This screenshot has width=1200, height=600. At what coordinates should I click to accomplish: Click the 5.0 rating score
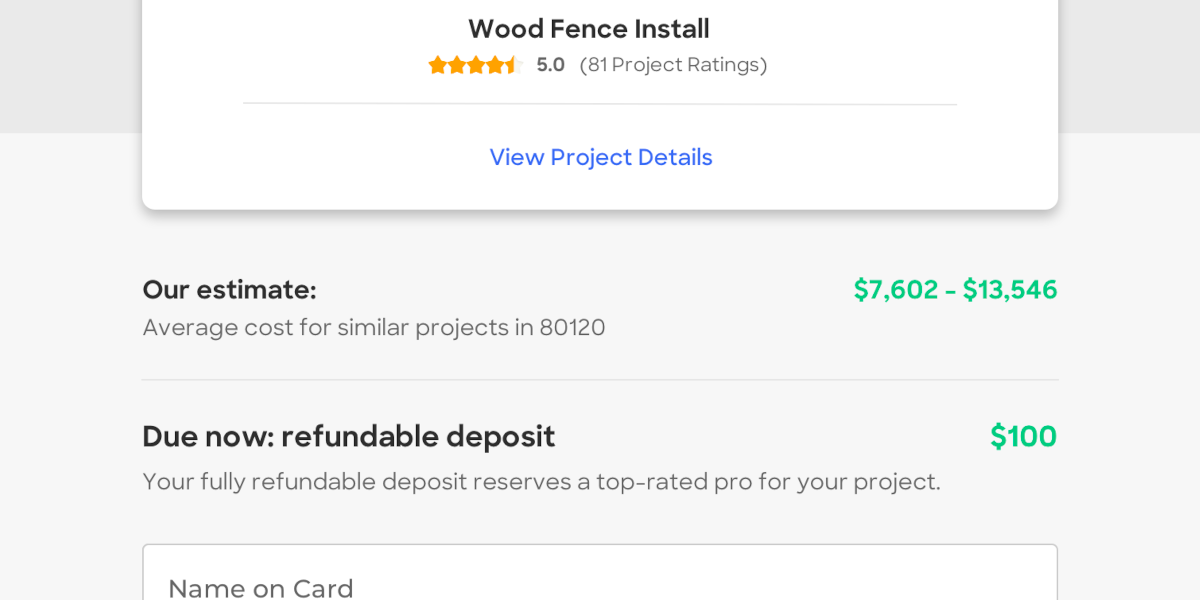pyautogui.click(x=550, y=64)
